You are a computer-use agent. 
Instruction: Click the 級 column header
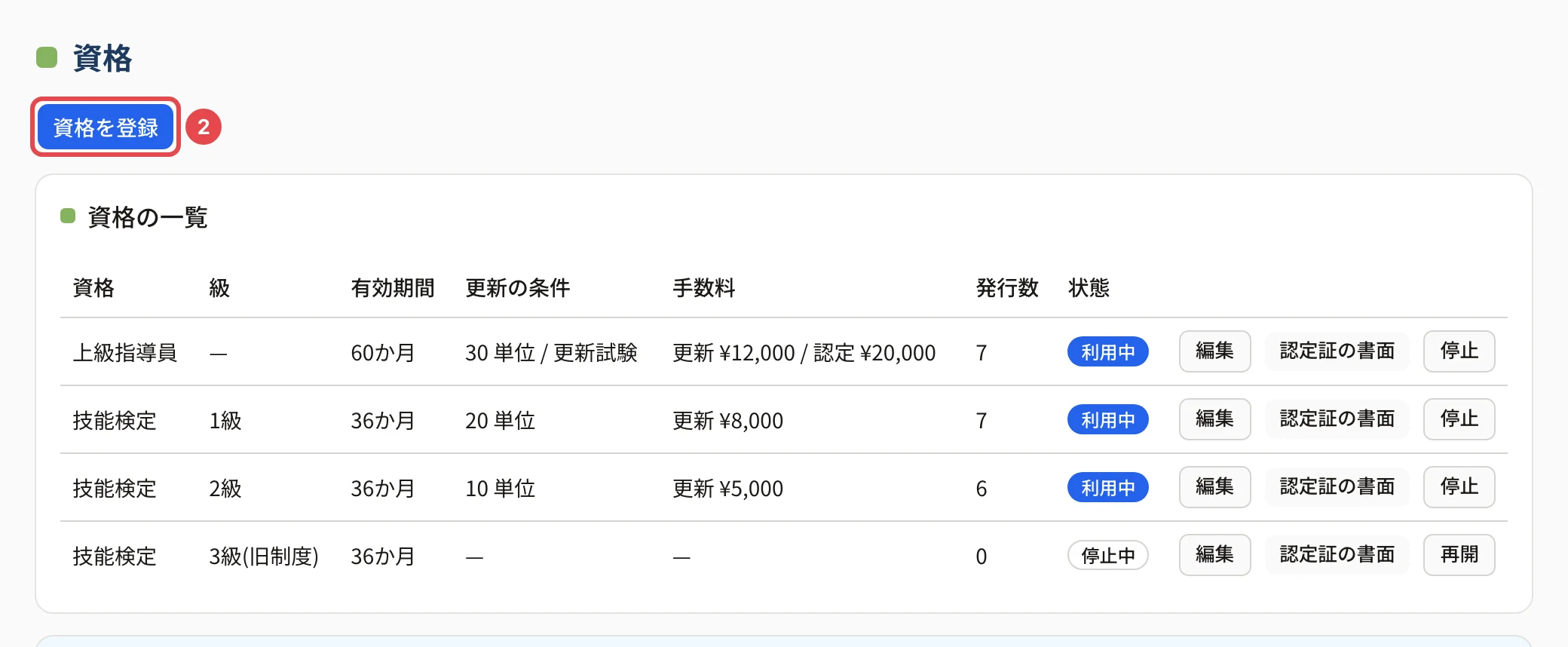point(219,287)
